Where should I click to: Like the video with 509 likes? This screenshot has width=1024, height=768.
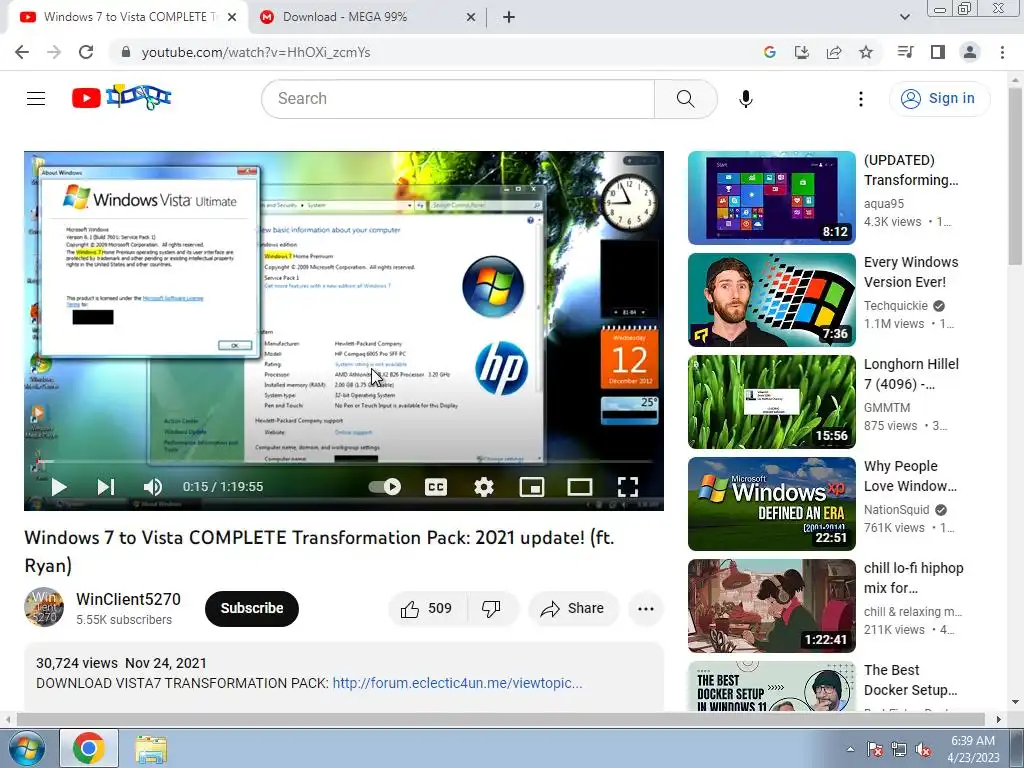tap(428, 609)
